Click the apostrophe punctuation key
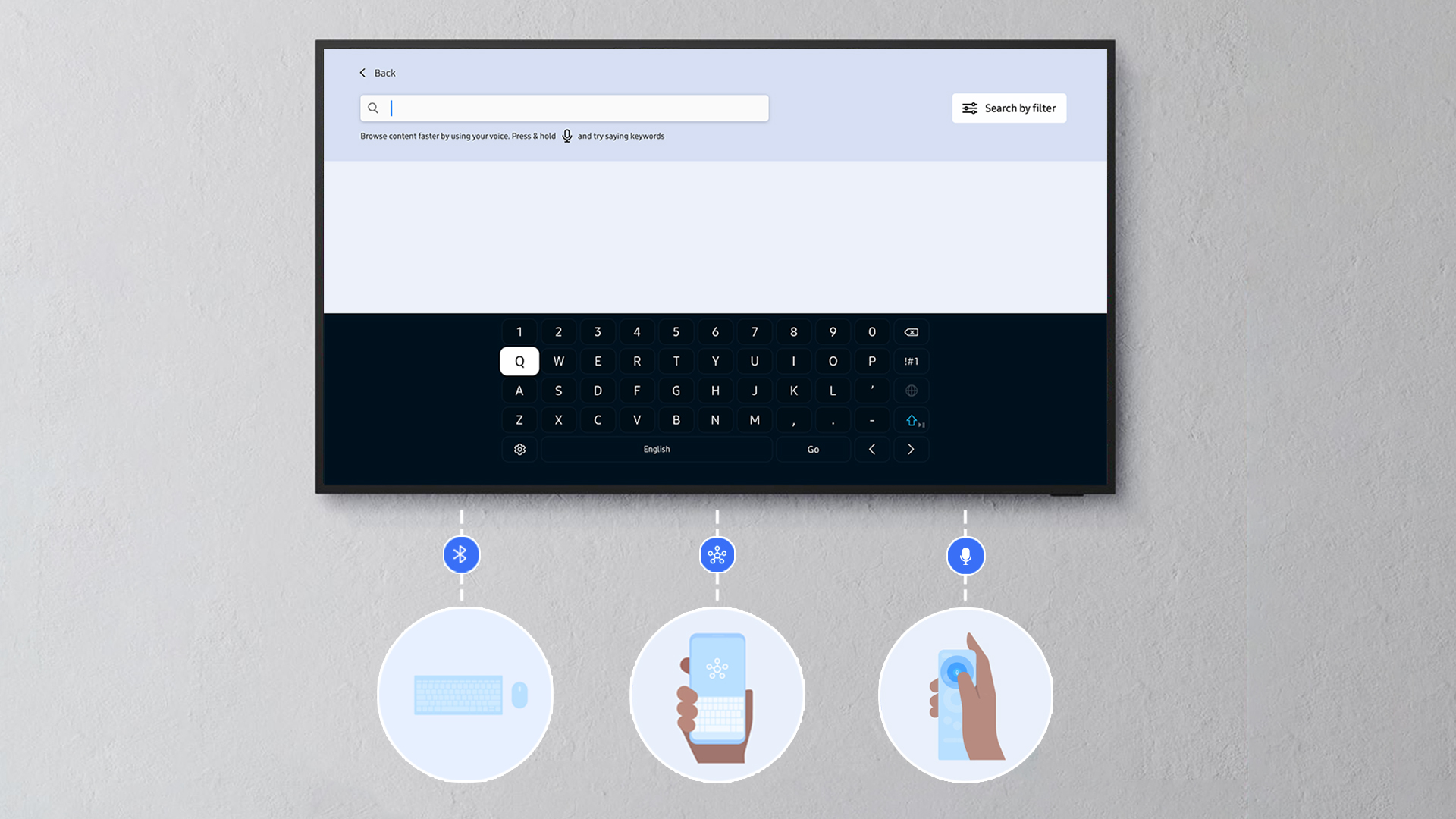1456x819 pixels. pos(872,390)
